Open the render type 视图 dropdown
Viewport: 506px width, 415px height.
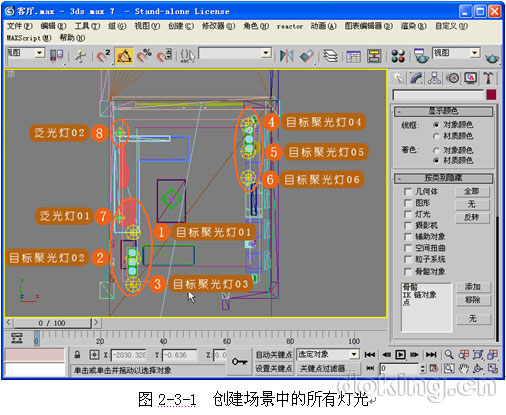click(475, 53)
